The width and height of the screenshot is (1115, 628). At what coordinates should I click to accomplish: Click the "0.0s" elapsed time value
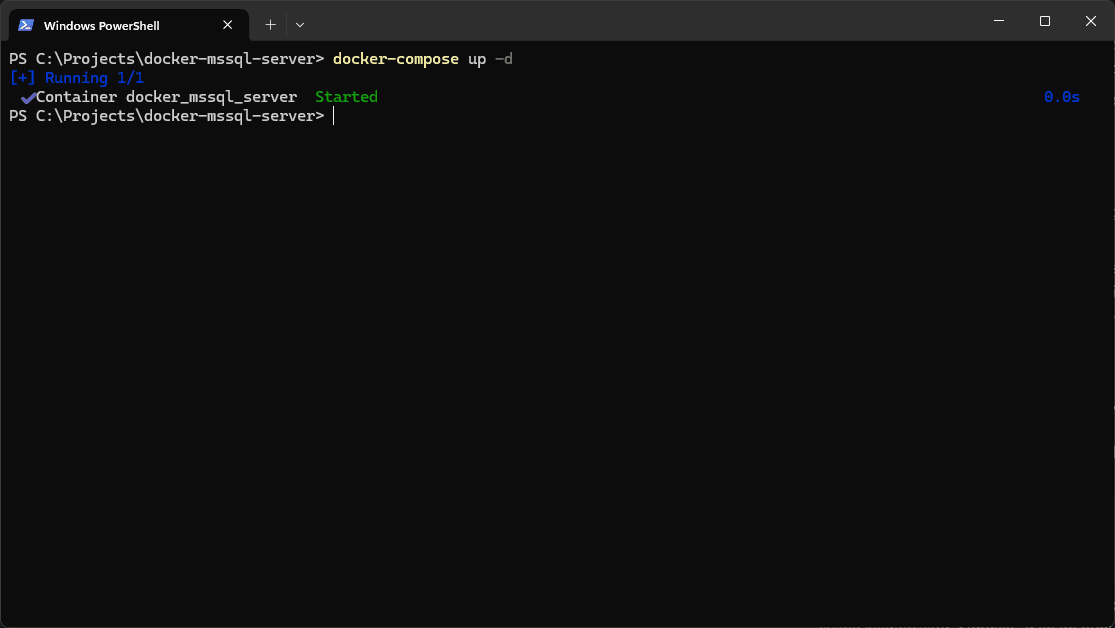pyautogui.click(x=1062, y=97)
